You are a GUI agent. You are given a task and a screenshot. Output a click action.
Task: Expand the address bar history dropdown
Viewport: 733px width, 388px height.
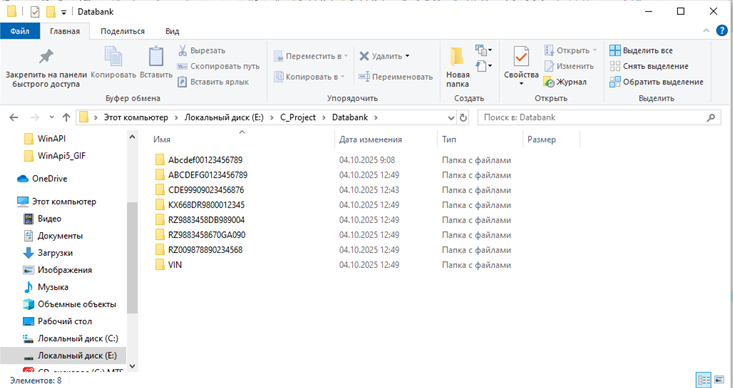(451, 118)
